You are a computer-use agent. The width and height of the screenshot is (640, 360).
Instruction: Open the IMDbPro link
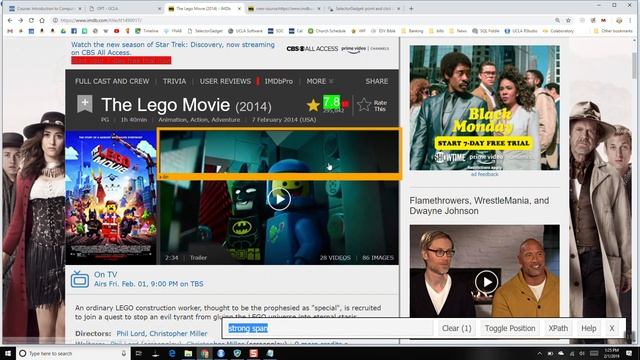click(278, 81)
